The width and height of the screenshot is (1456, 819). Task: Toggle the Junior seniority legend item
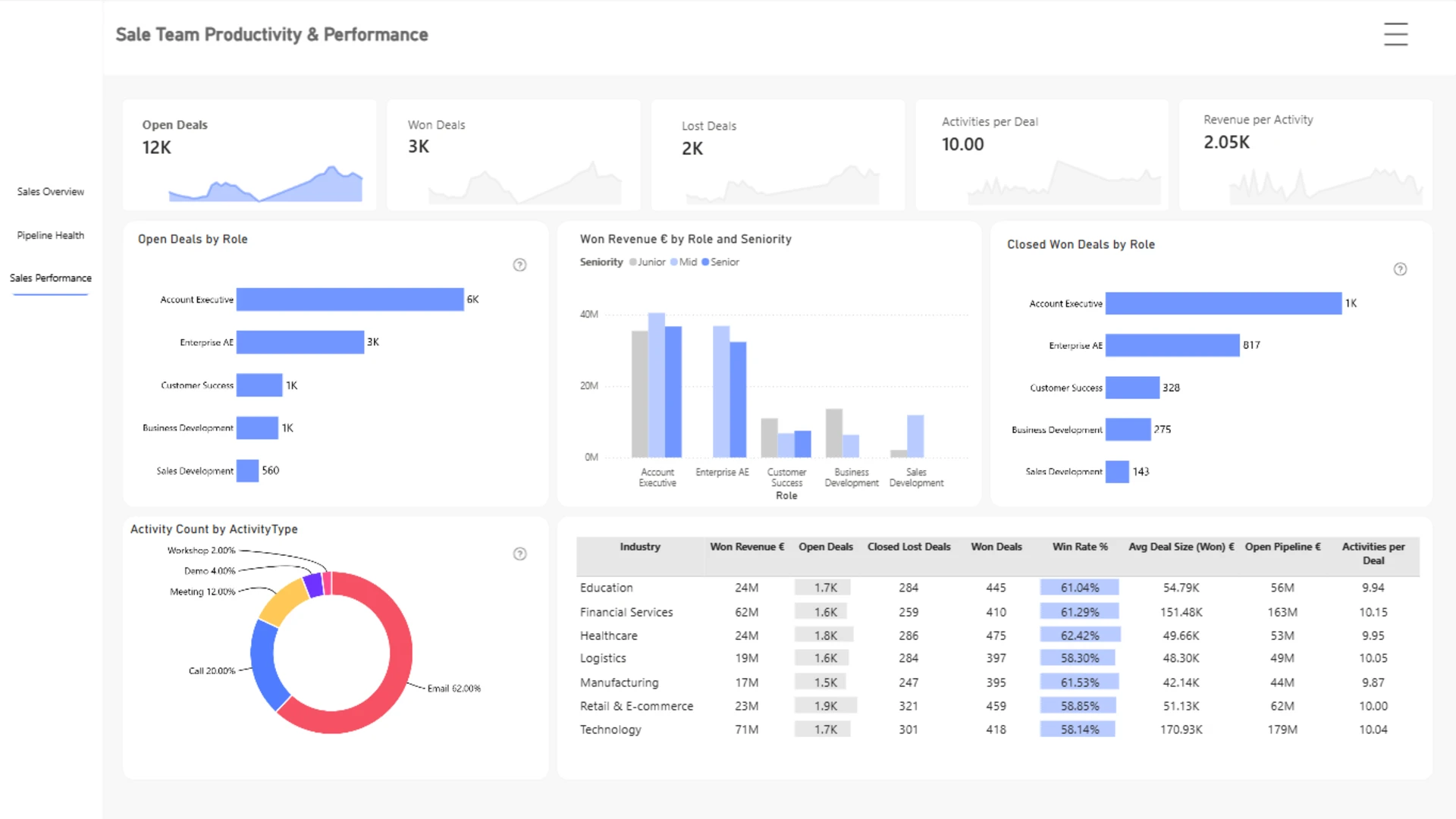coord(647,262)
